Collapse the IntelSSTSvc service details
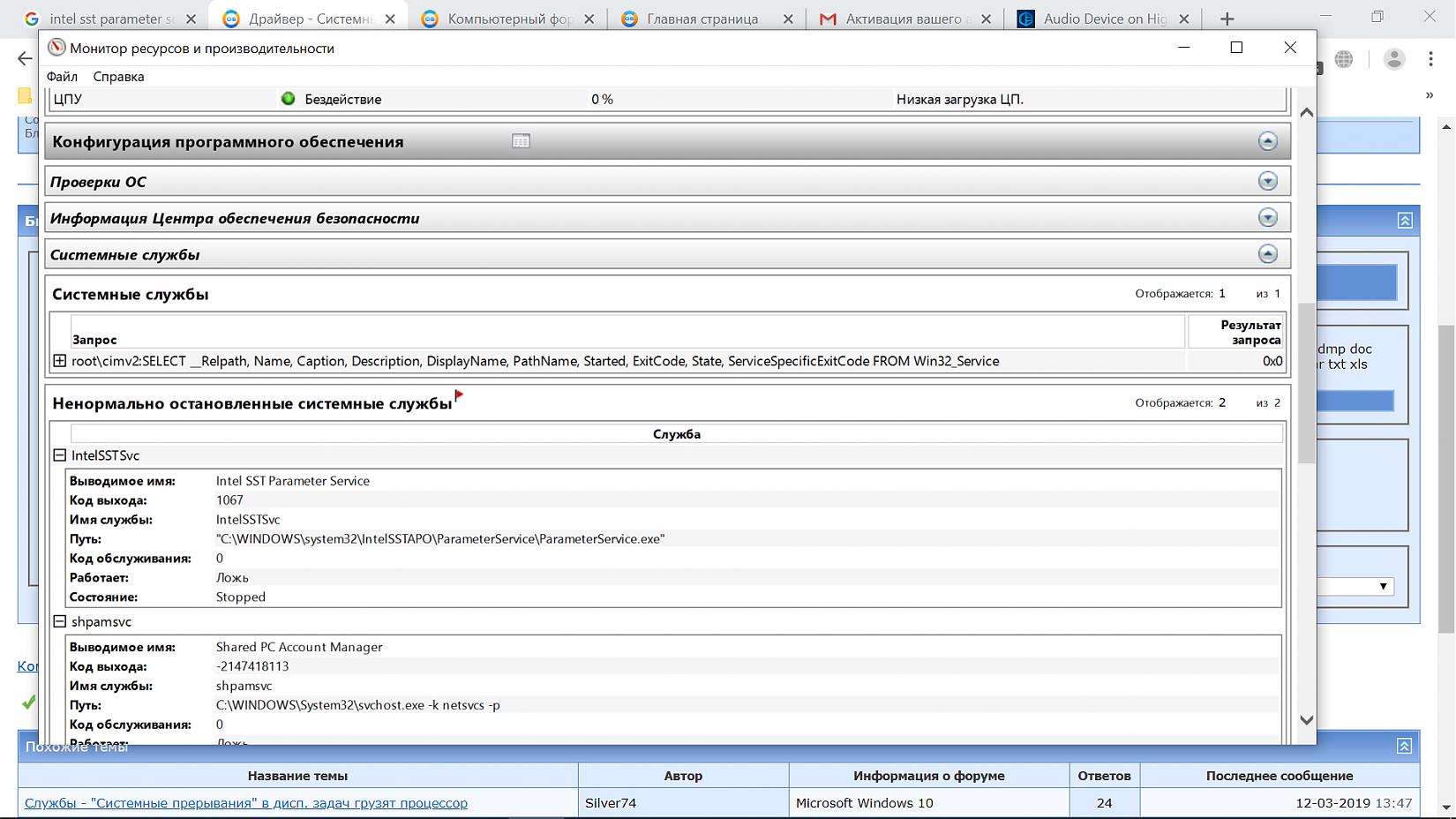1456x819 pixels. pyautogui.click(x=59, y=455)
